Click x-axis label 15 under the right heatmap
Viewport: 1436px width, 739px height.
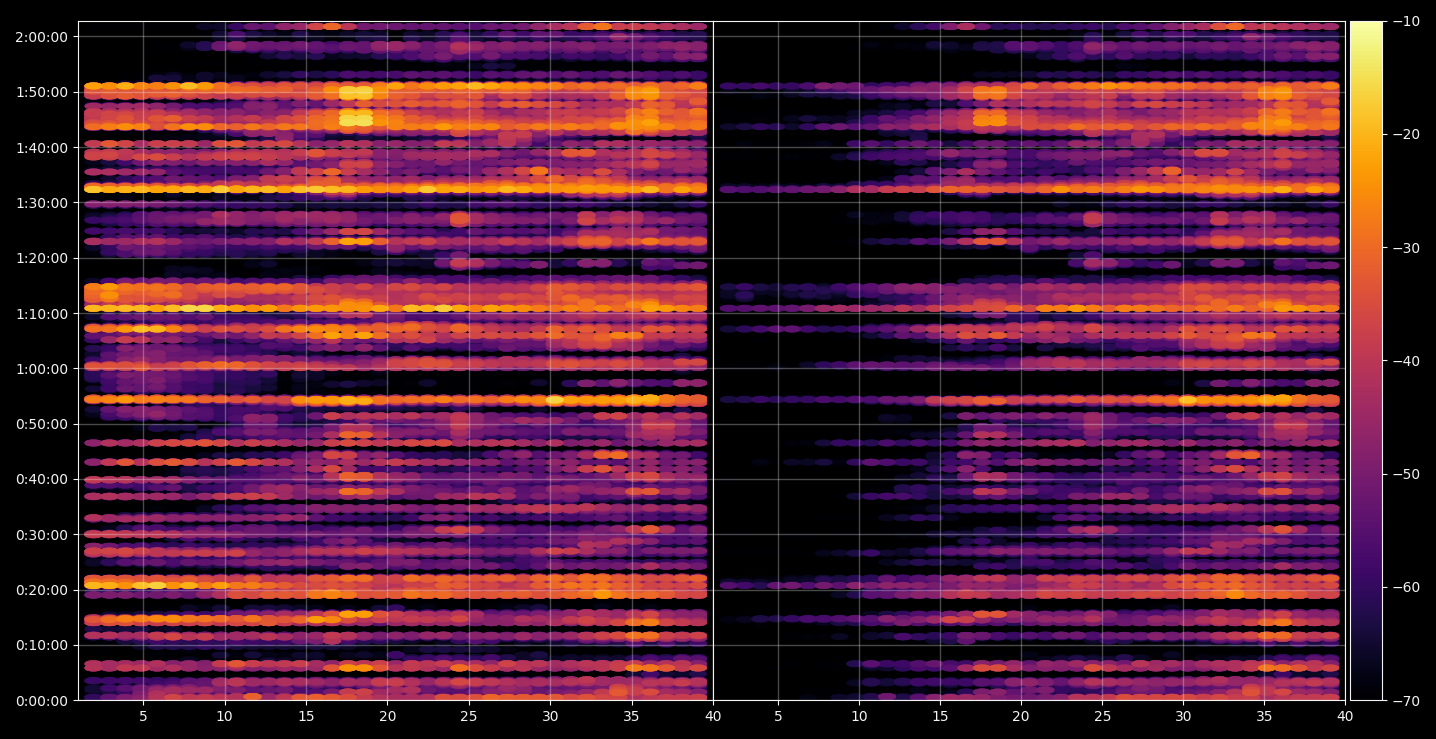coord(939,716)
